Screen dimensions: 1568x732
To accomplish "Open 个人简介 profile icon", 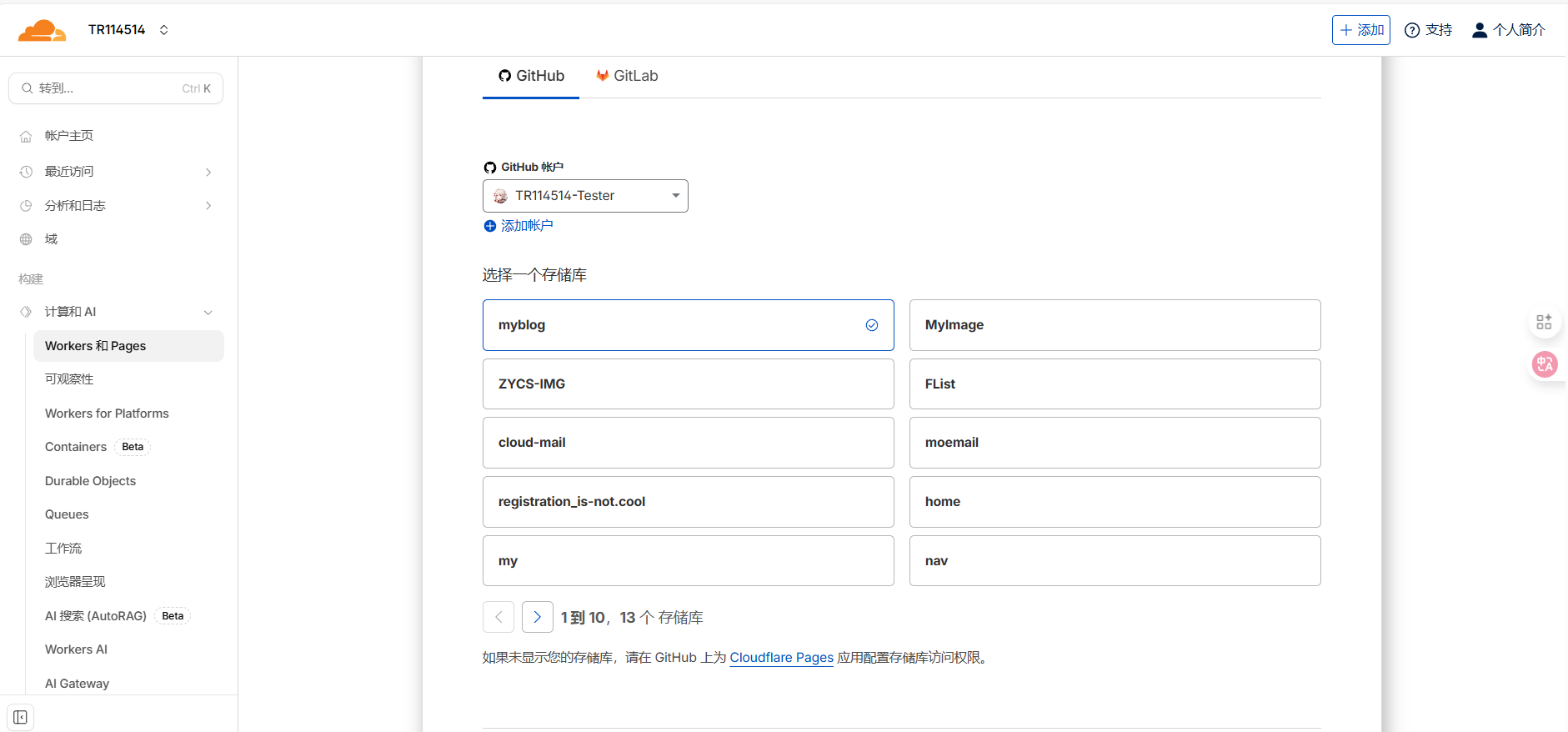I will tap(1480, 30).
